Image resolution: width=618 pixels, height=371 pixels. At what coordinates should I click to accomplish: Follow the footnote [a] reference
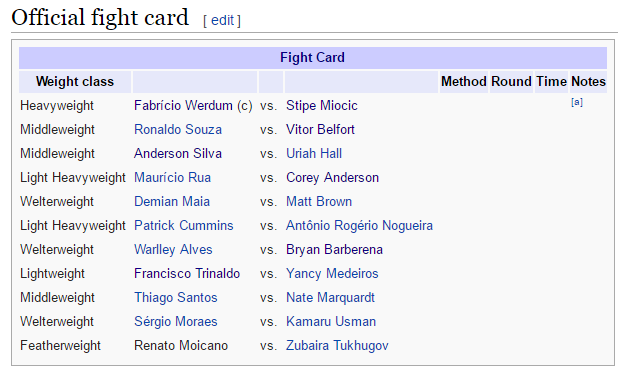[577, 102]
